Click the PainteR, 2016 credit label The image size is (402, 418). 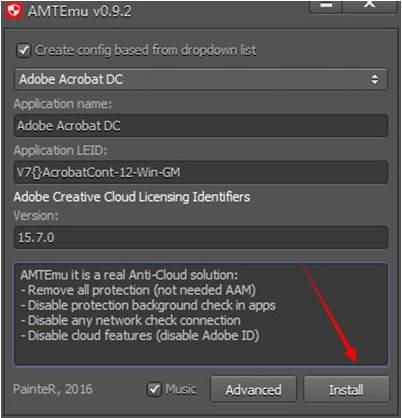click(53, 389)
